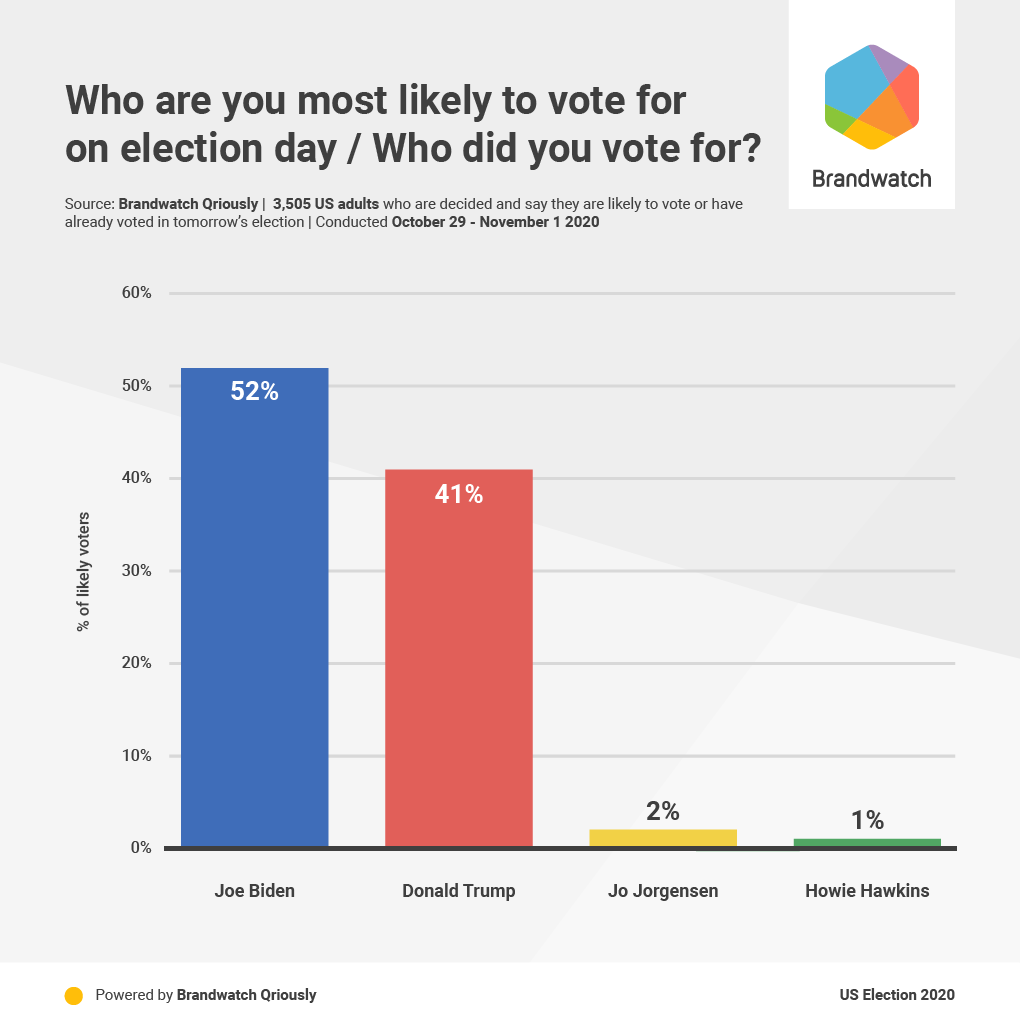This screenshot has width=1020, height=1029.
Task: Click the green Howie Hawkins bar
Action: [867, 842]
